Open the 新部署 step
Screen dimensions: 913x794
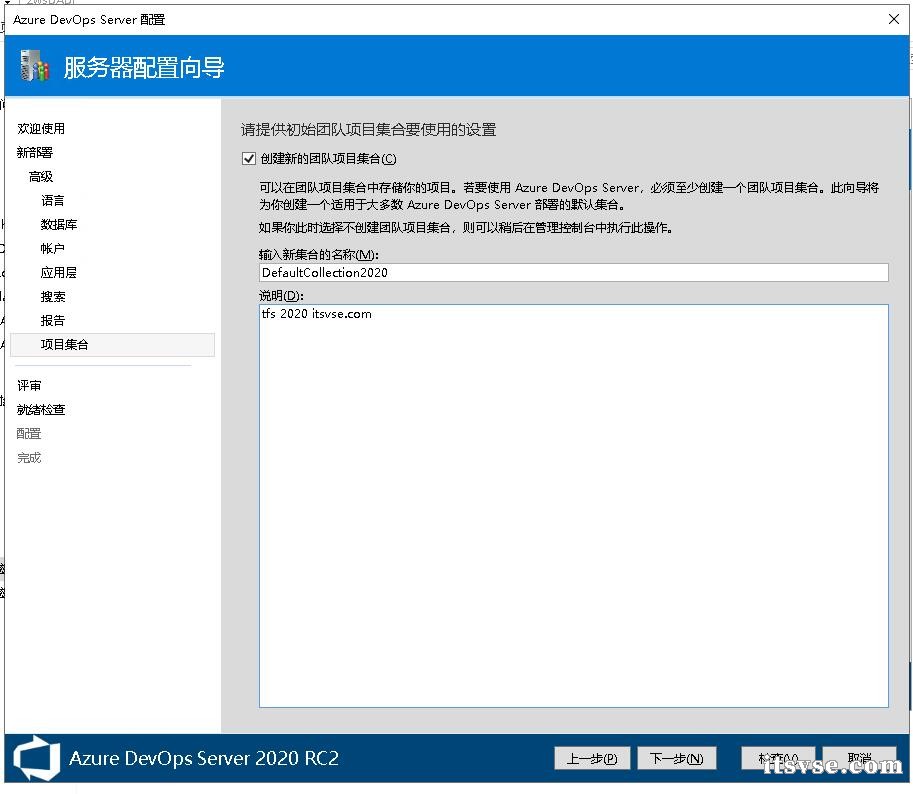35,153
